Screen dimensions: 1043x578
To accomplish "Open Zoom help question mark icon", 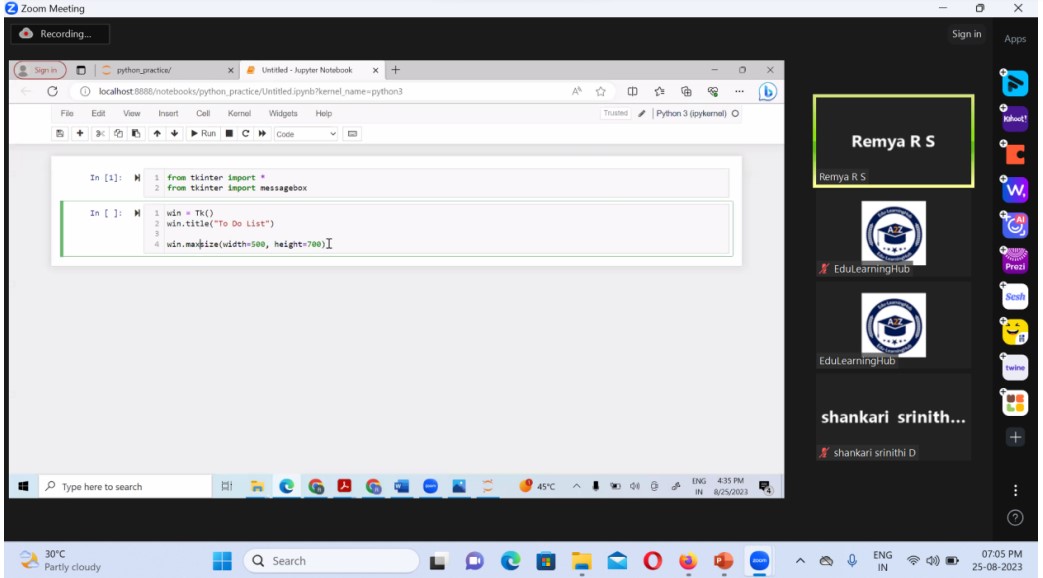I will pyautogui.click(x=1015, y=517).
